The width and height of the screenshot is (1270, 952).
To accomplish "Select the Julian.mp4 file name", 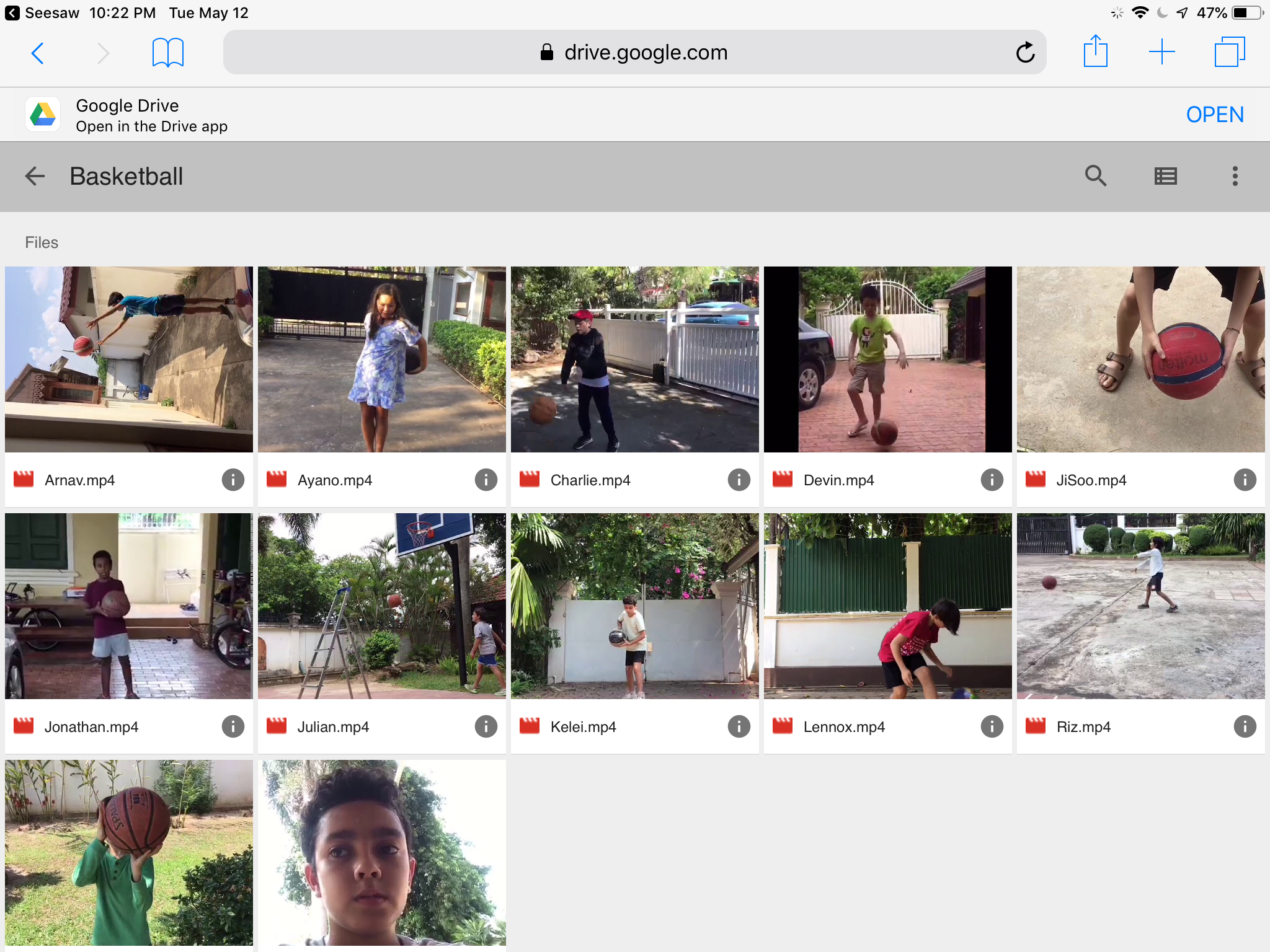I will [333, 727].
